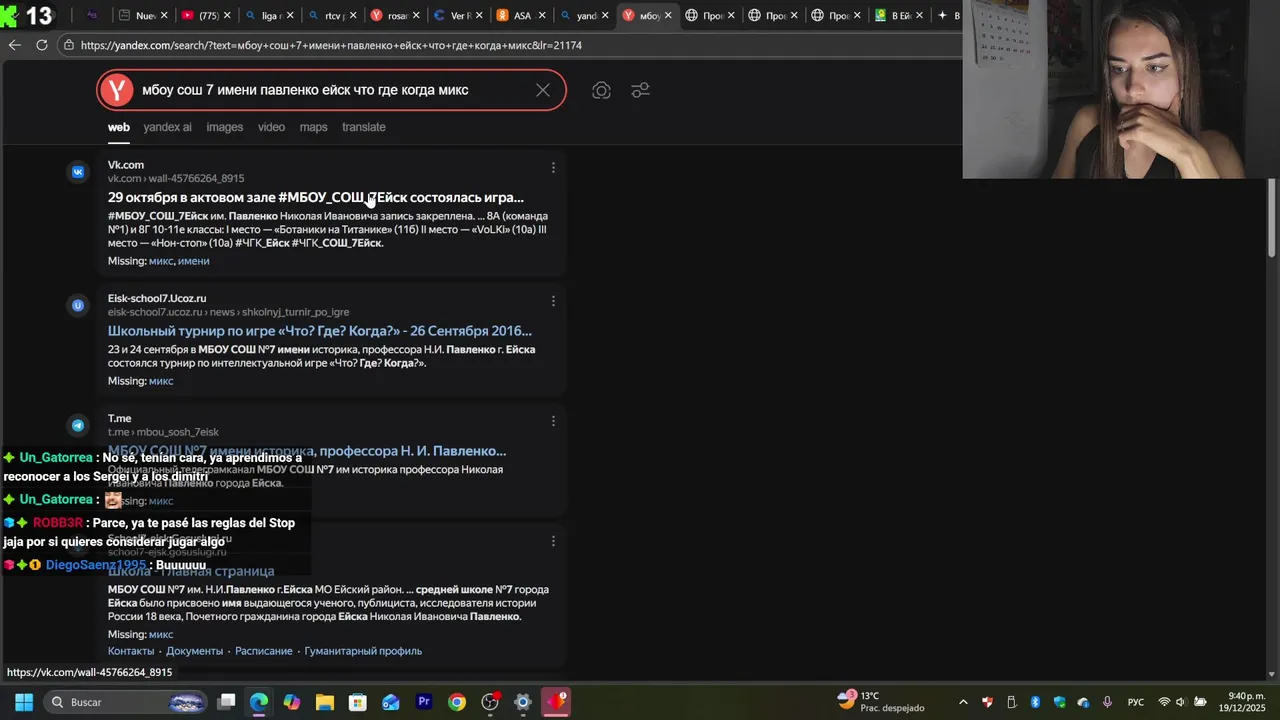Select the web search tab
The height and width of the screenshot is (720, 1280).
click(119, 127)
